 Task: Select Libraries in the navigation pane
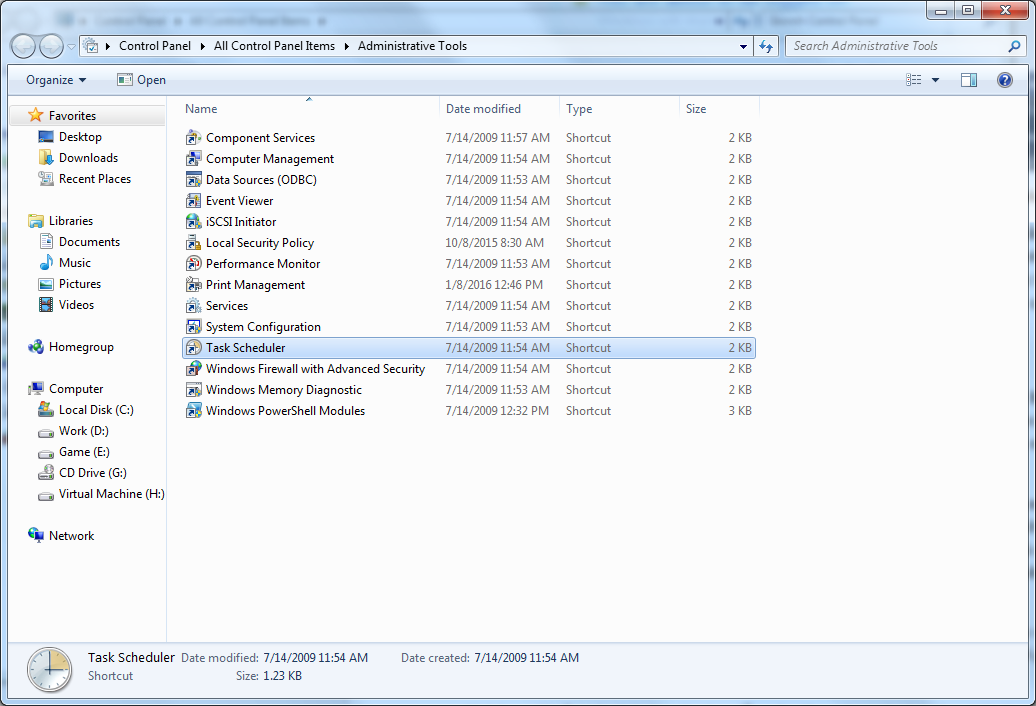tap(71, 221)
